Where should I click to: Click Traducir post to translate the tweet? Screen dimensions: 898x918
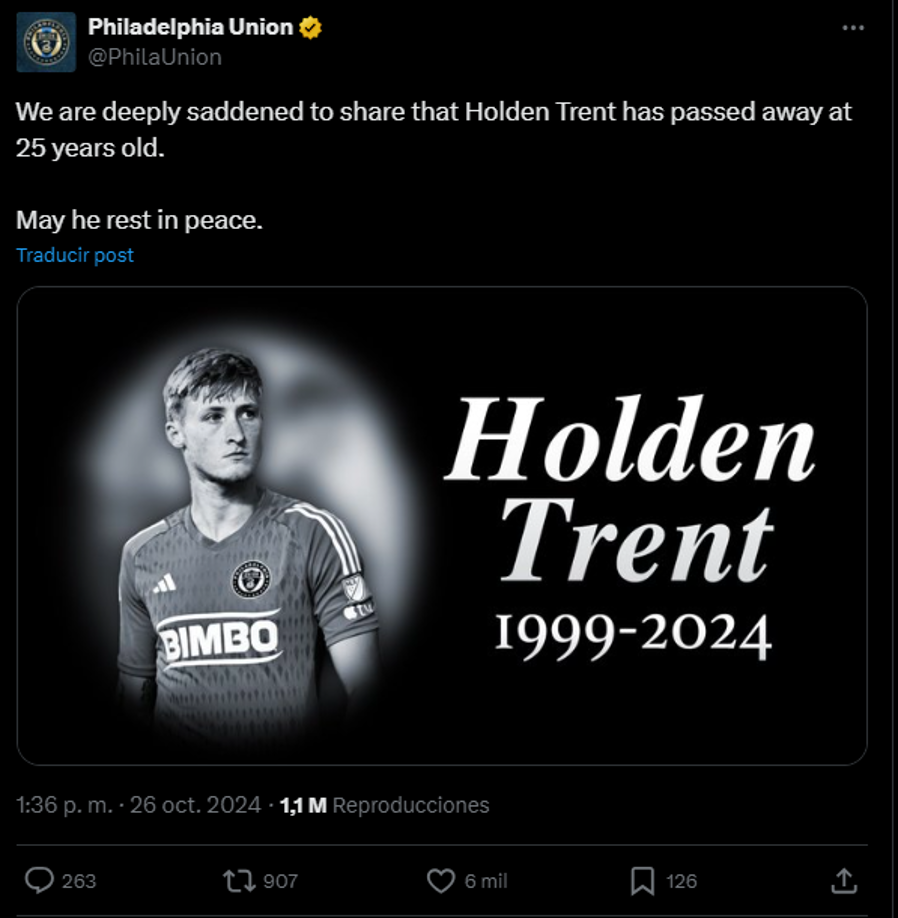coord(74,254)
